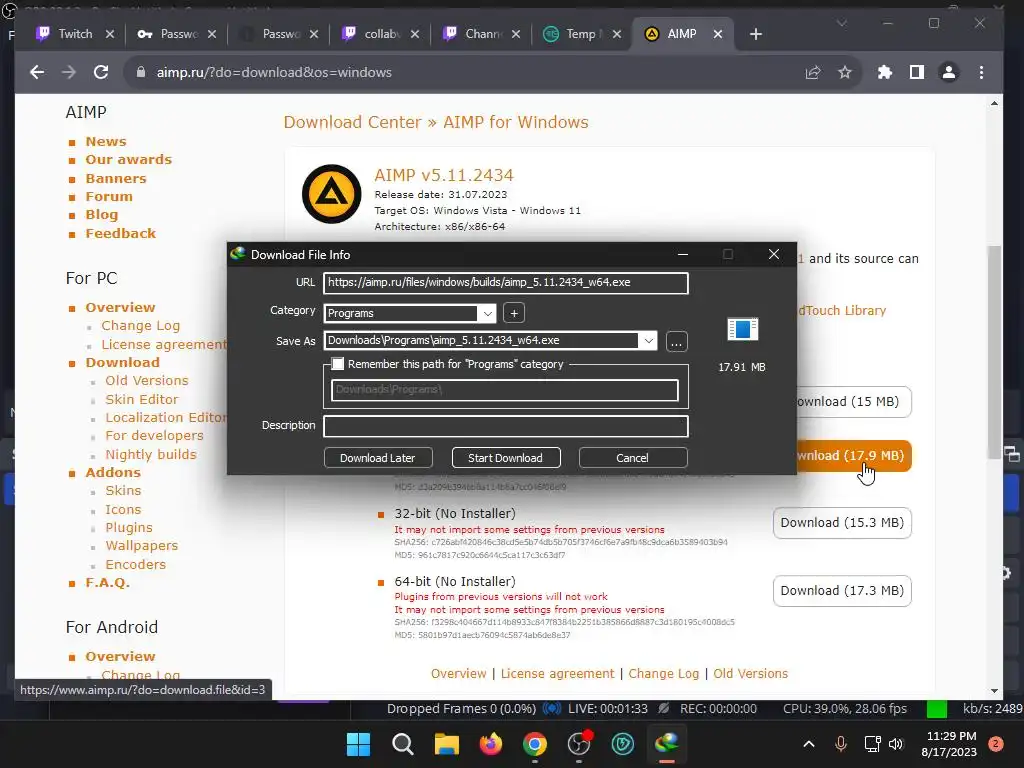Open the Plugins addon link
1024x768 pixels.
coord(129,528)
